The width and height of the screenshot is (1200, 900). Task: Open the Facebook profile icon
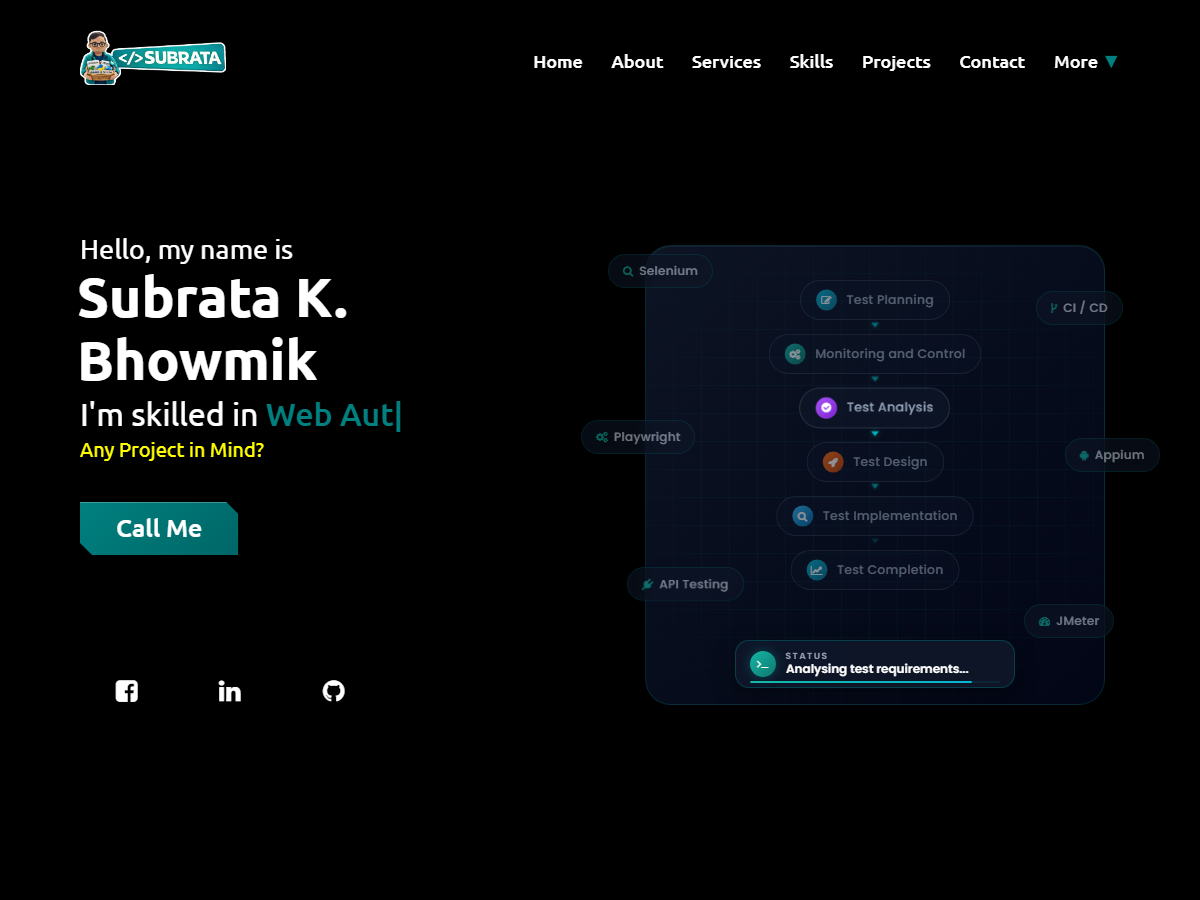click(x=127, y=691)
